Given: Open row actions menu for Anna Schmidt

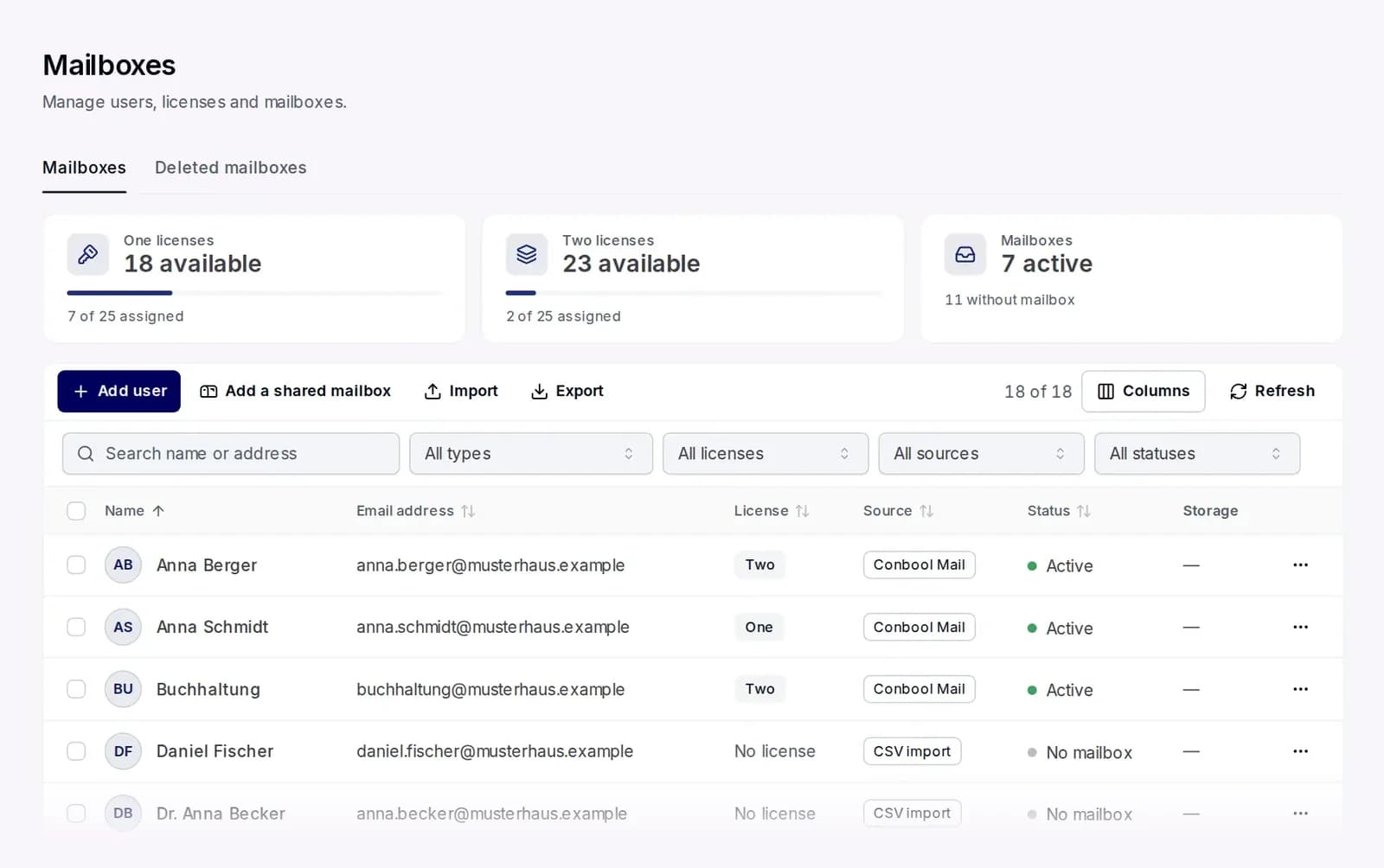Looking at the screenshot, I should 1300,627.
